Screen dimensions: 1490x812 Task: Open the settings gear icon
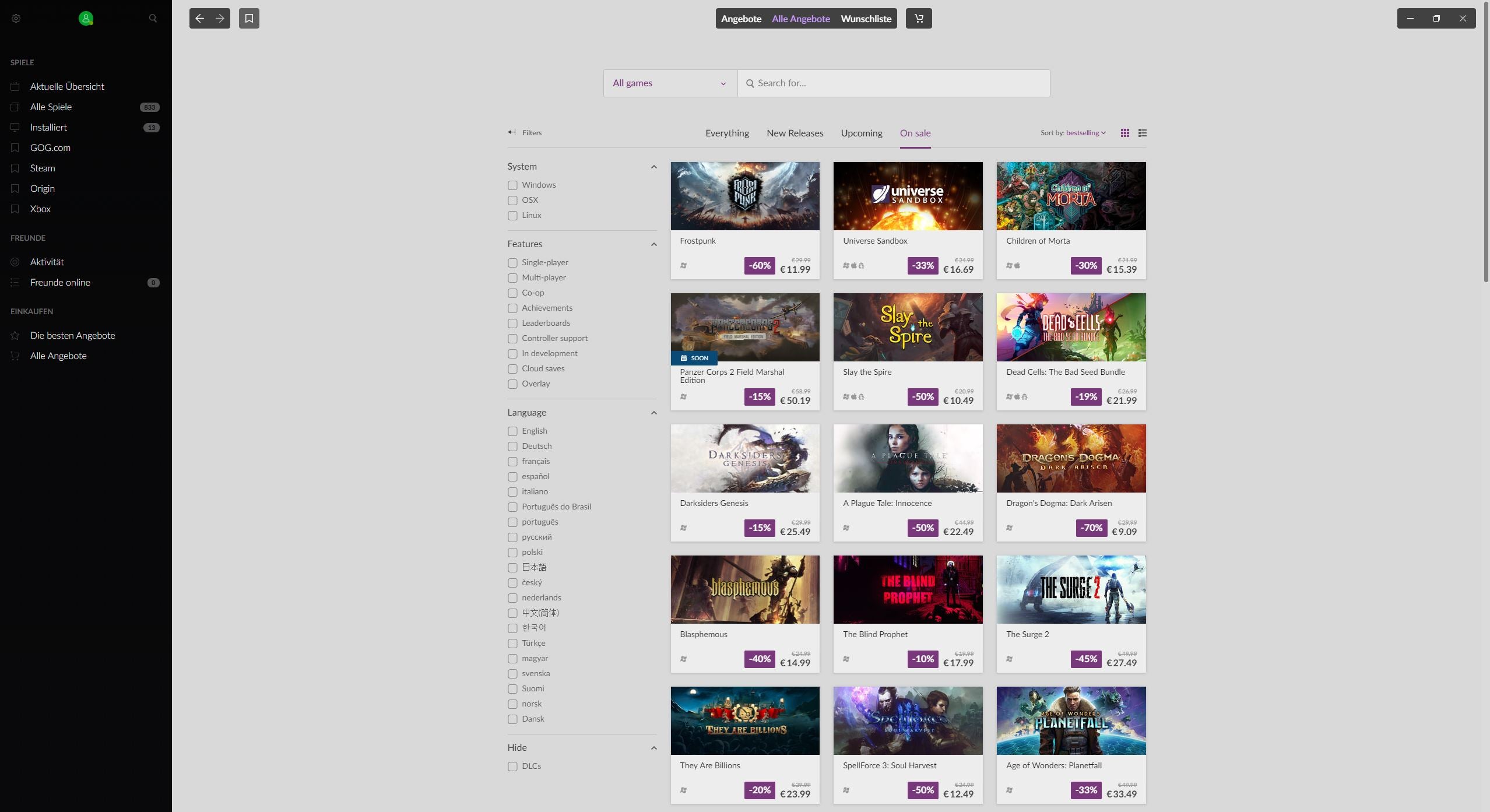(16, 19)
